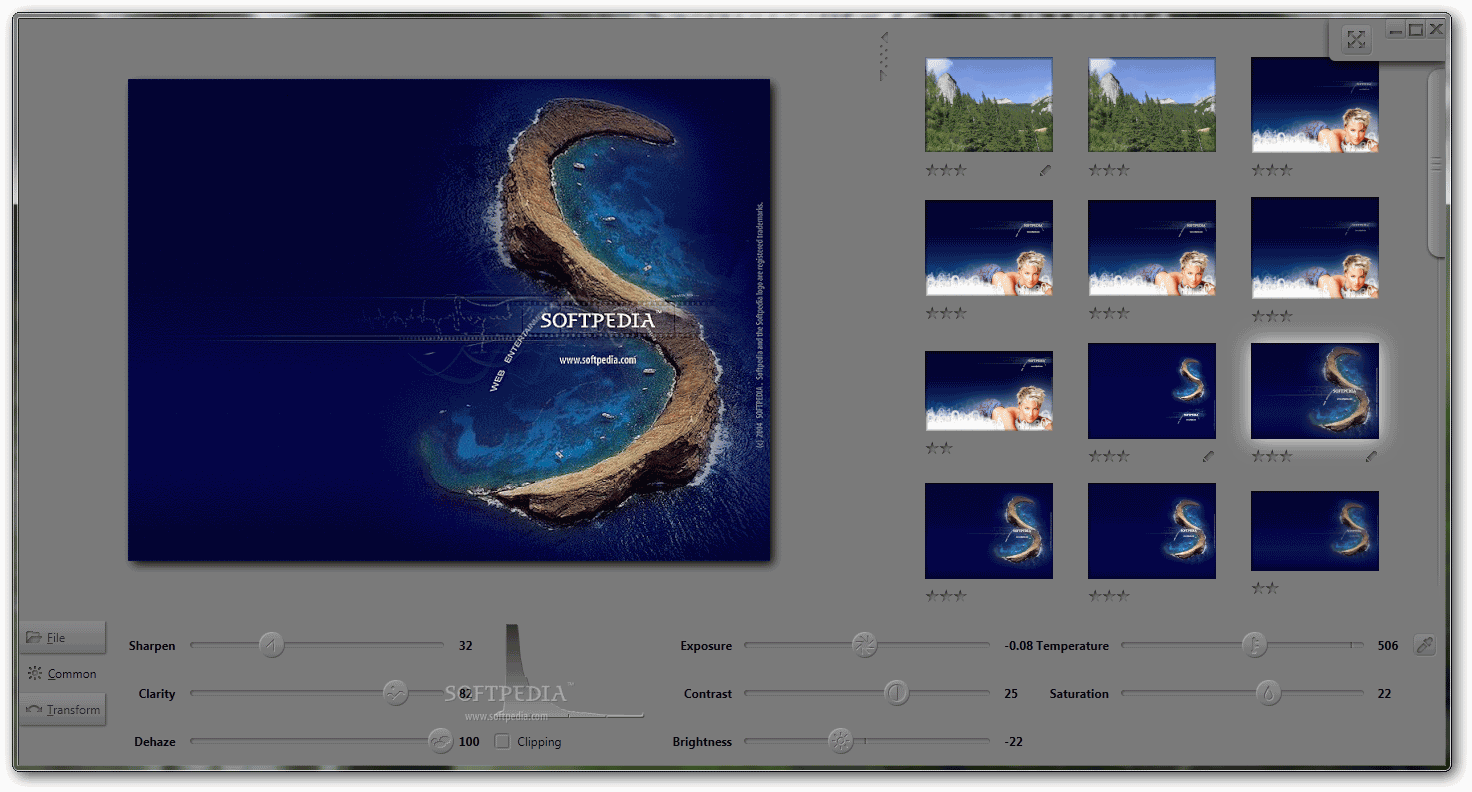Viewport: 1472px width, 792px height.
Task: Select the small S-island thumbnail with pencil mark
Action: coord(1152,391)
